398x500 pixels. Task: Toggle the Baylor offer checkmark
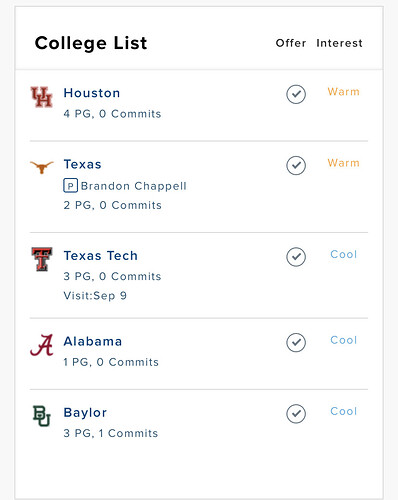pos(296,414)
